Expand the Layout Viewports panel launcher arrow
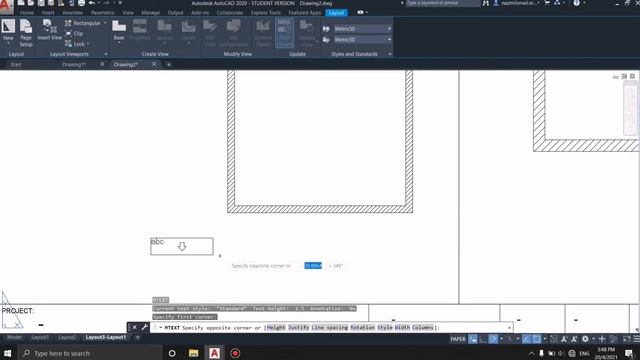Viewport: 640px width, 360px height. pos(106,54)
